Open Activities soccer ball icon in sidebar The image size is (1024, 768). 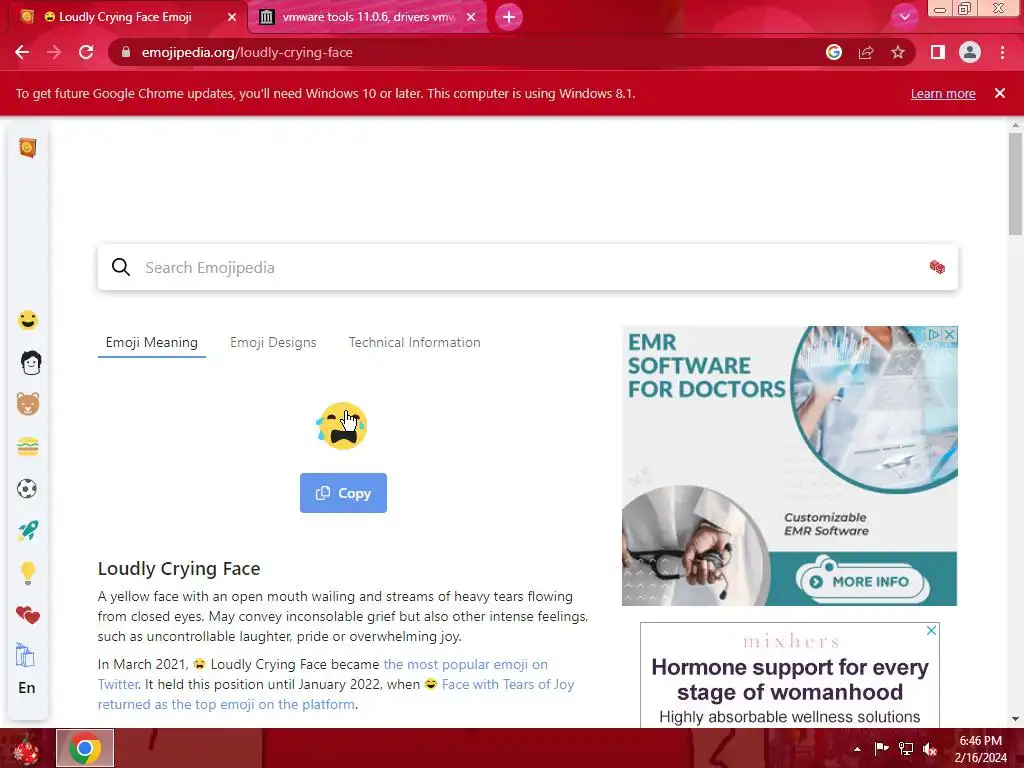pyautogui.click(x=27, y=488)
